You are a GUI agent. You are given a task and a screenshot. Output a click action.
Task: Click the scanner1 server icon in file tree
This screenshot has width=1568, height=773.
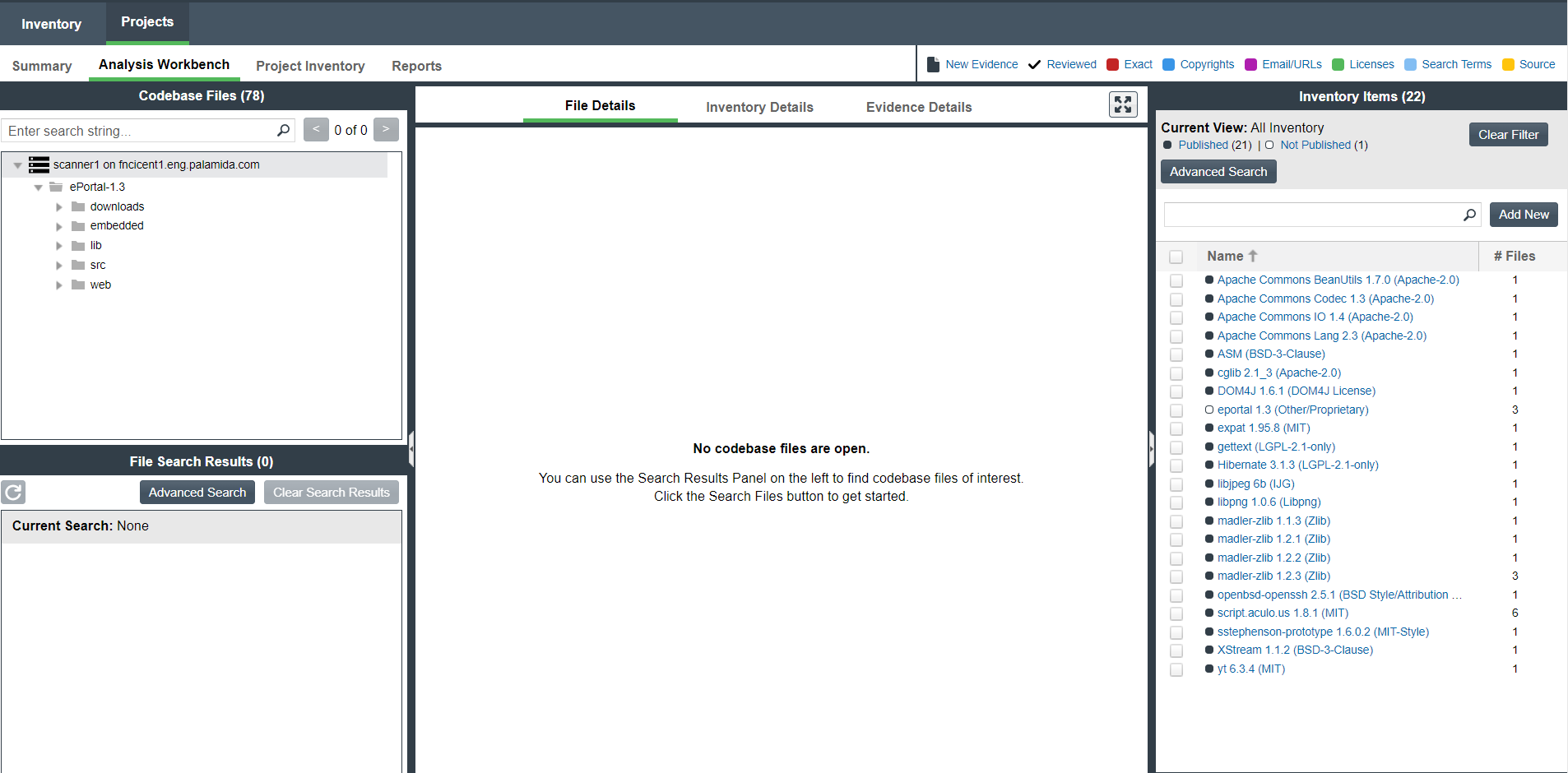click(x=39, y=164)
